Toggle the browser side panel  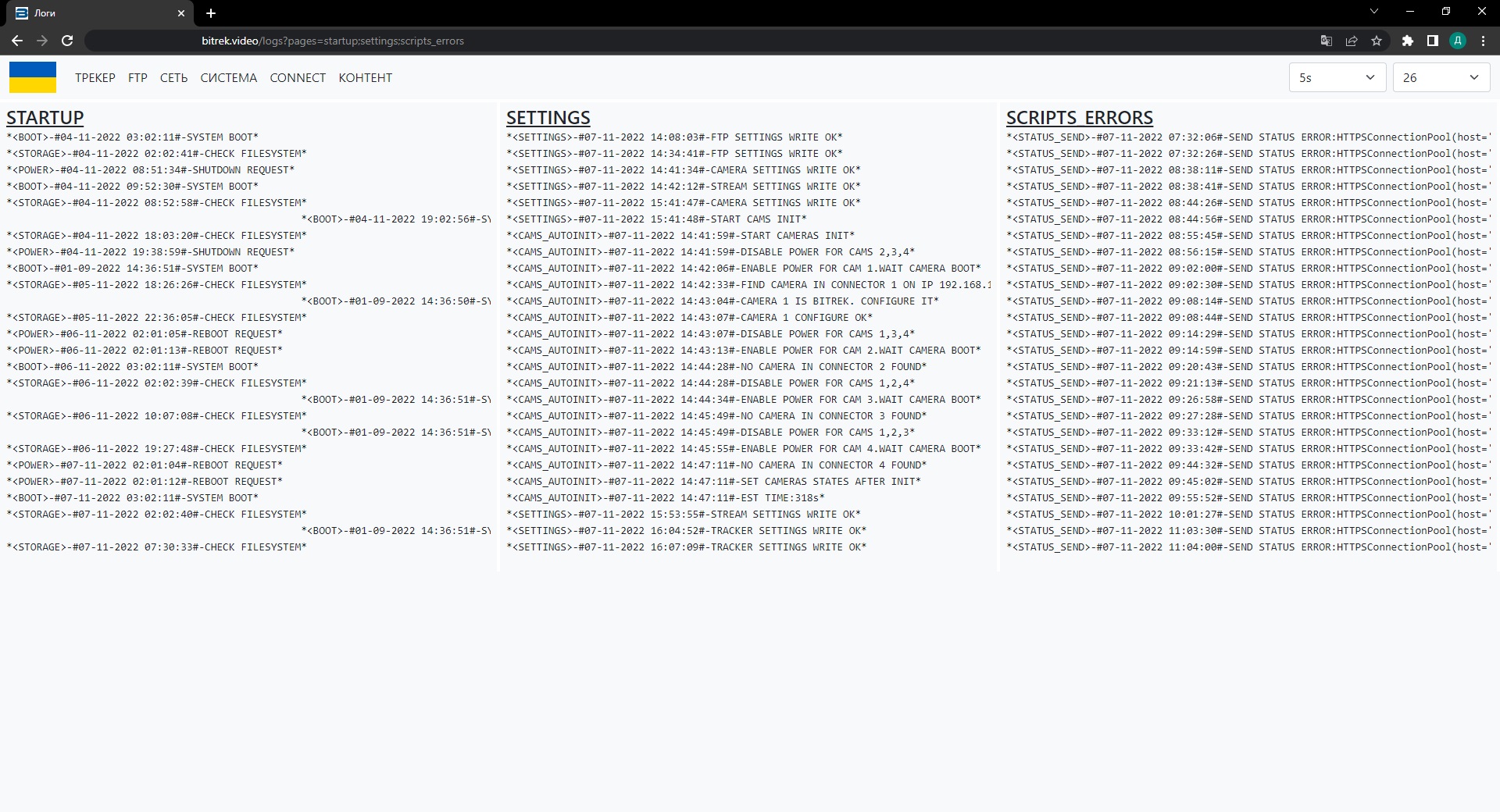[1433, 41]
